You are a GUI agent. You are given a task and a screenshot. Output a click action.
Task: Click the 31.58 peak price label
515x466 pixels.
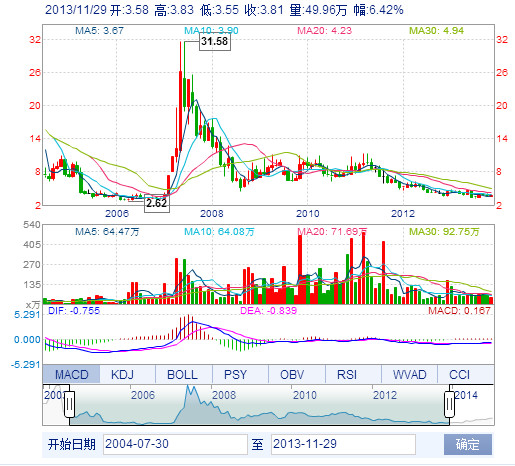click(215, 42)
